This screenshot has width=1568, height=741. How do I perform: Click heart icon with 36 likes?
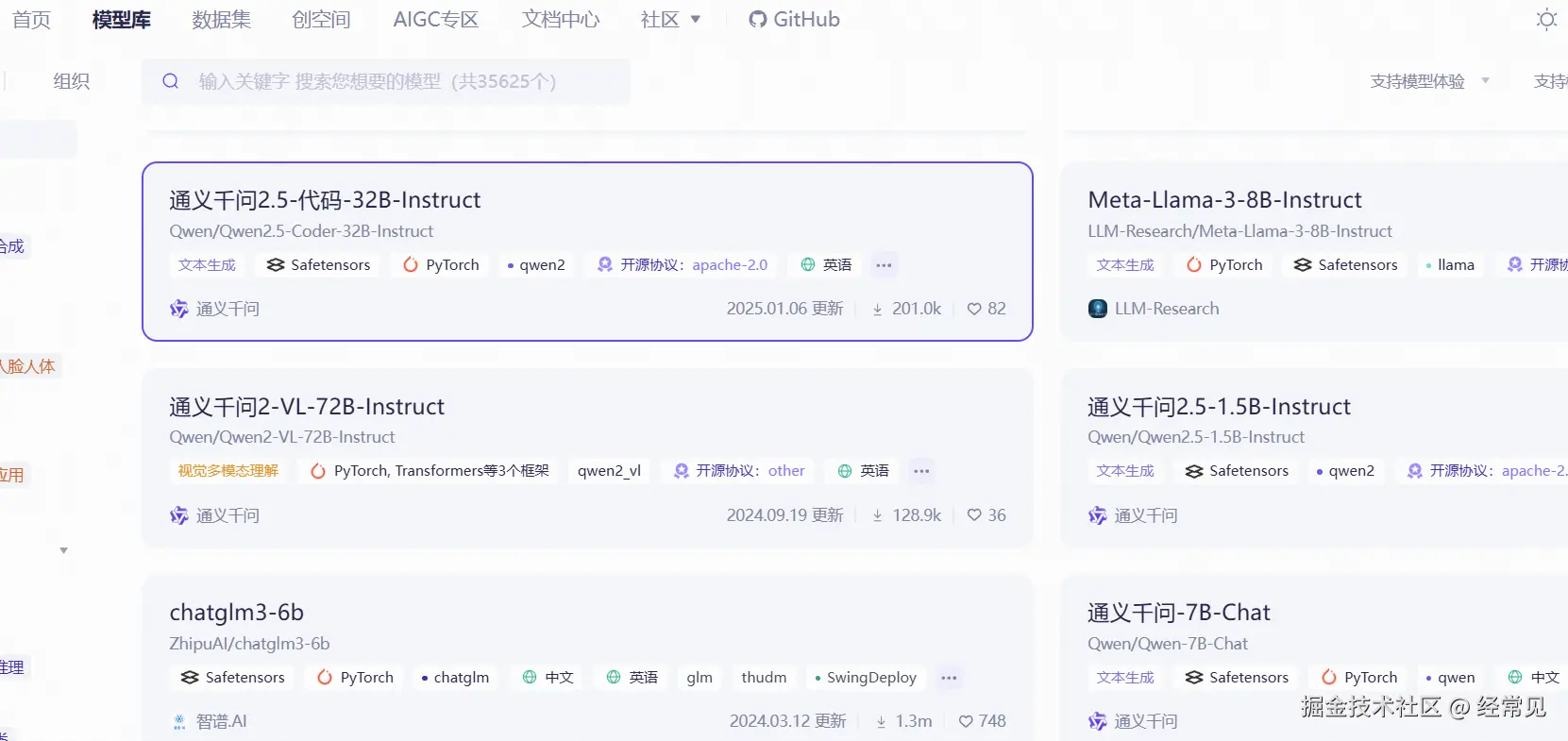974,515
